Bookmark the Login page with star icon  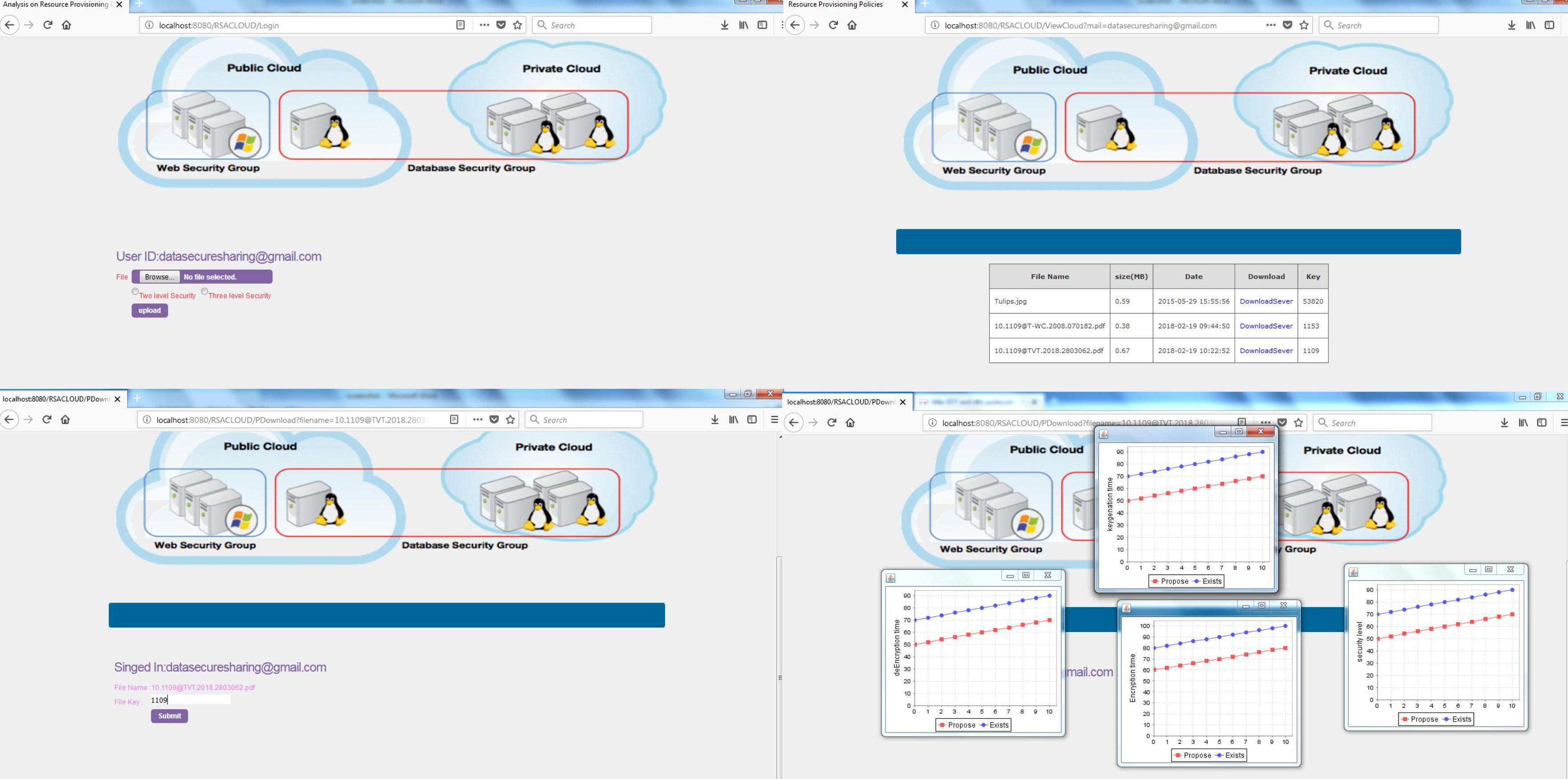tap(517, 25)
